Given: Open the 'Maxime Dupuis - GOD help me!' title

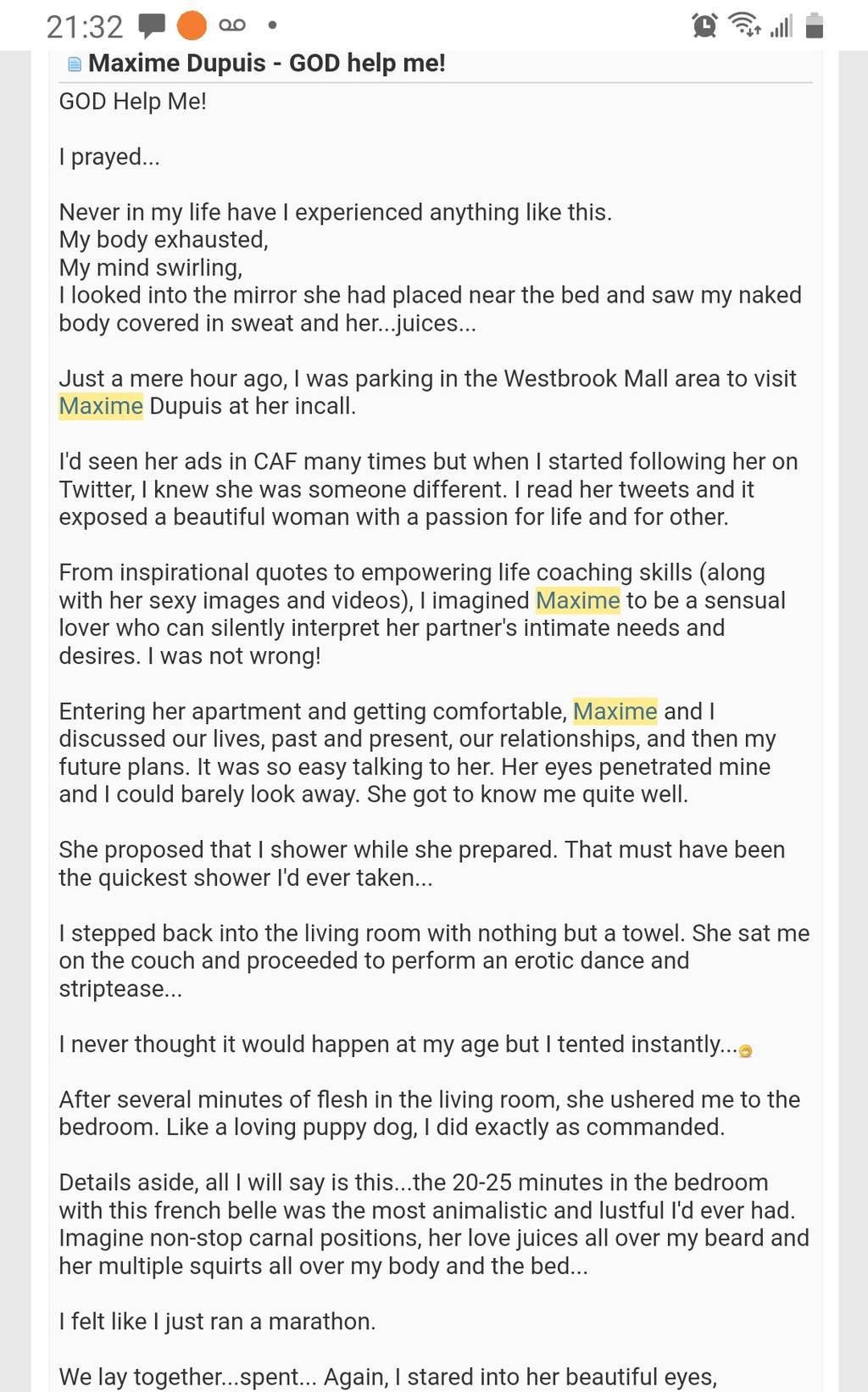Looking at the screenshot, I should (267, 63).
